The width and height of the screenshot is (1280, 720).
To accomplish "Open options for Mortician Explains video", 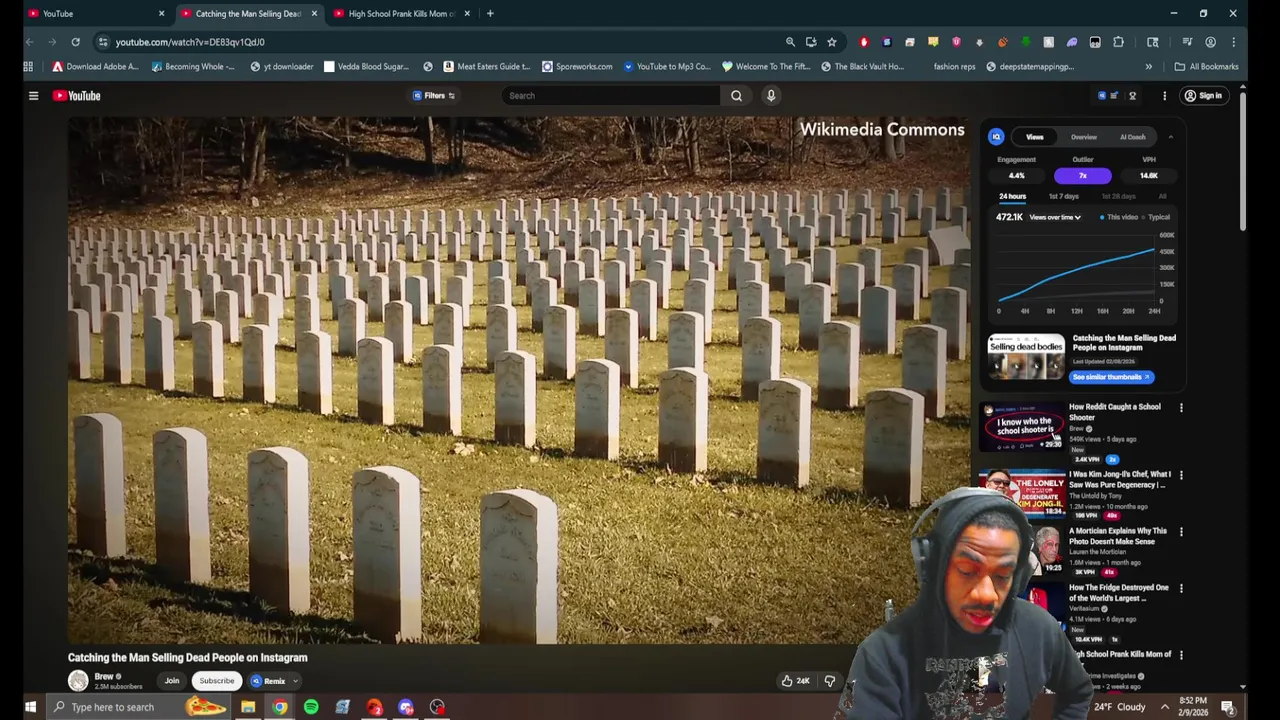I will [x=1181, y=532].
